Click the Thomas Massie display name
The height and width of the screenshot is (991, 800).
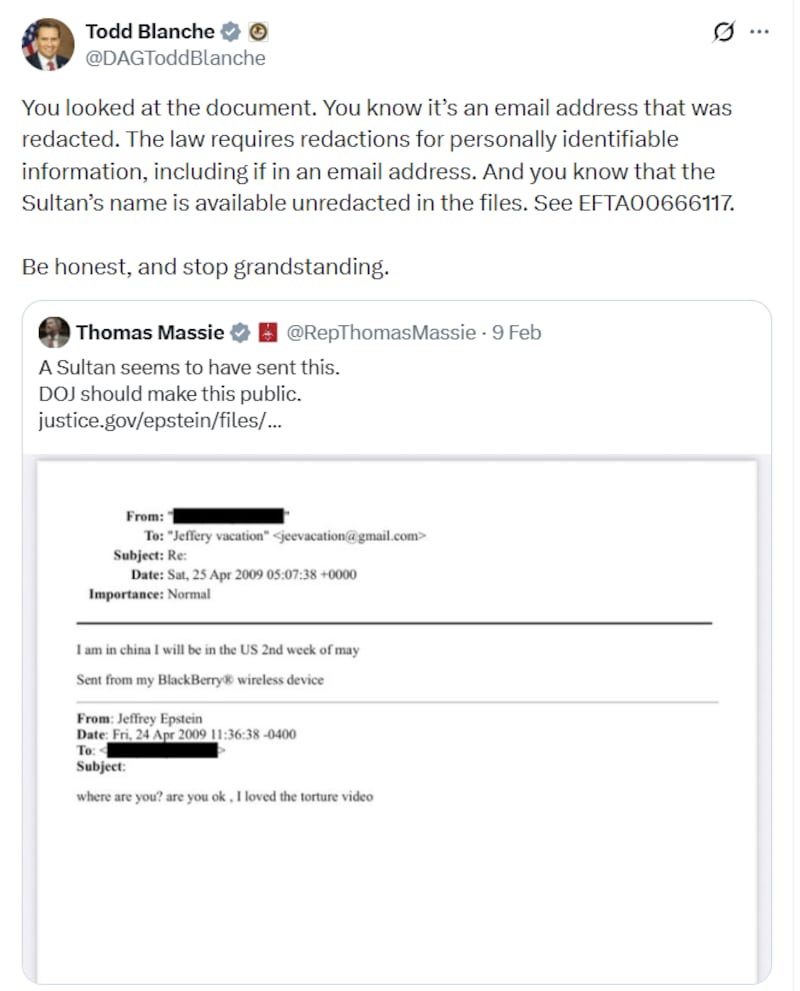pyautogui.click(x=152, y=332)
